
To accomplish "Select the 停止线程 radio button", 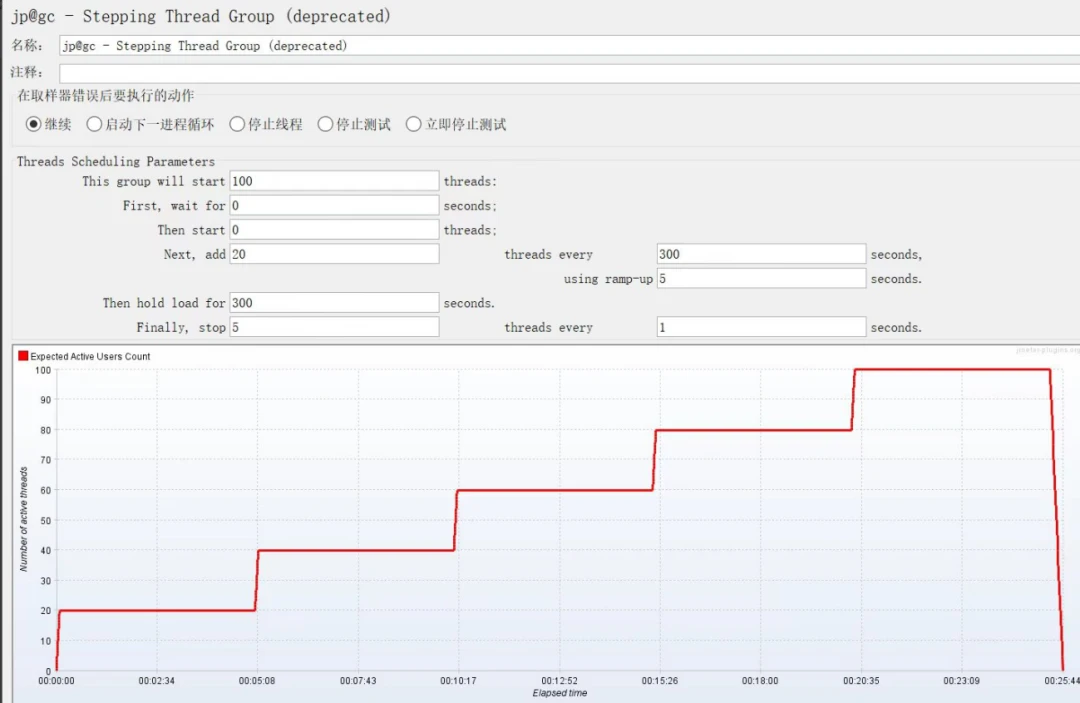I will point(237,125).
